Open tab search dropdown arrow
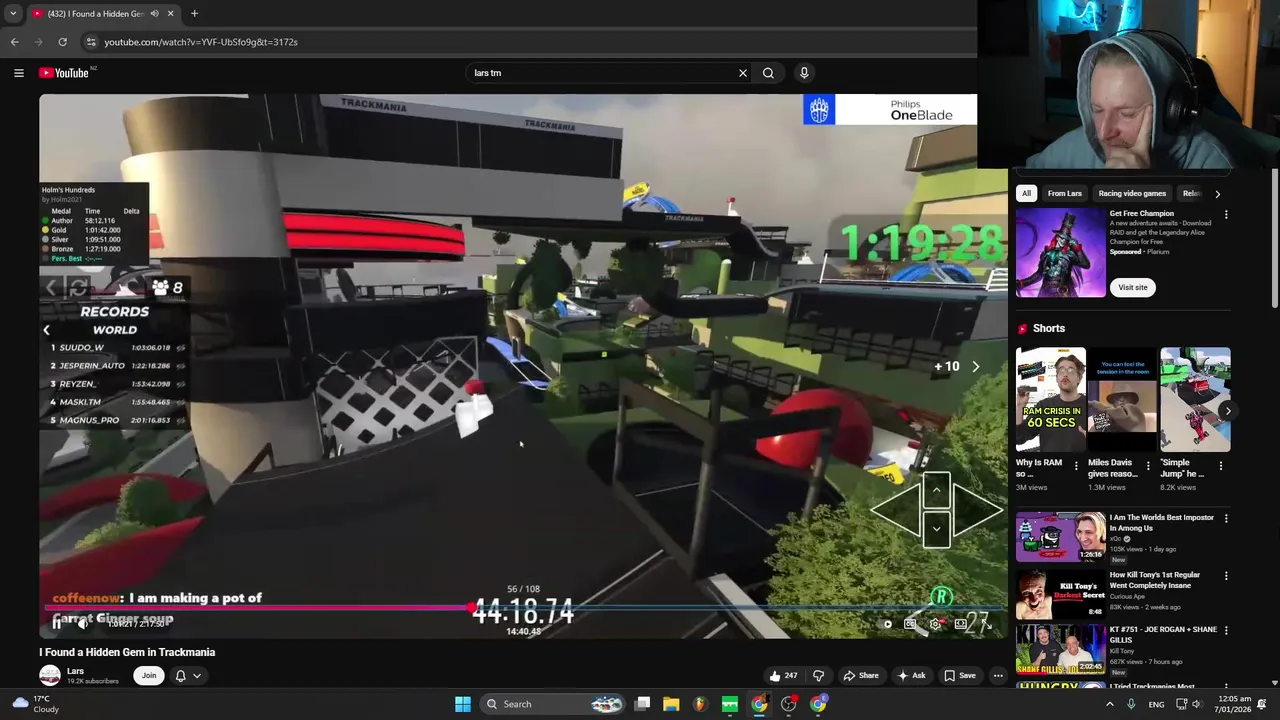The height and width of the screenshot is (720, 1280). [x=13, y=14]
